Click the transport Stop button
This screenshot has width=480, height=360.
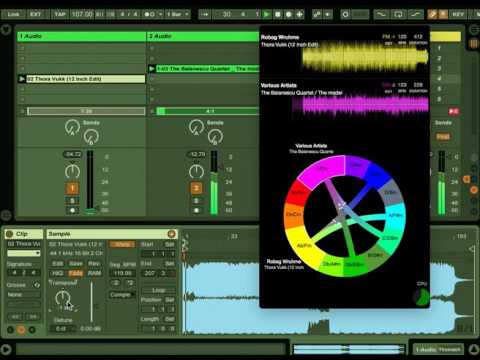[278, 14]
